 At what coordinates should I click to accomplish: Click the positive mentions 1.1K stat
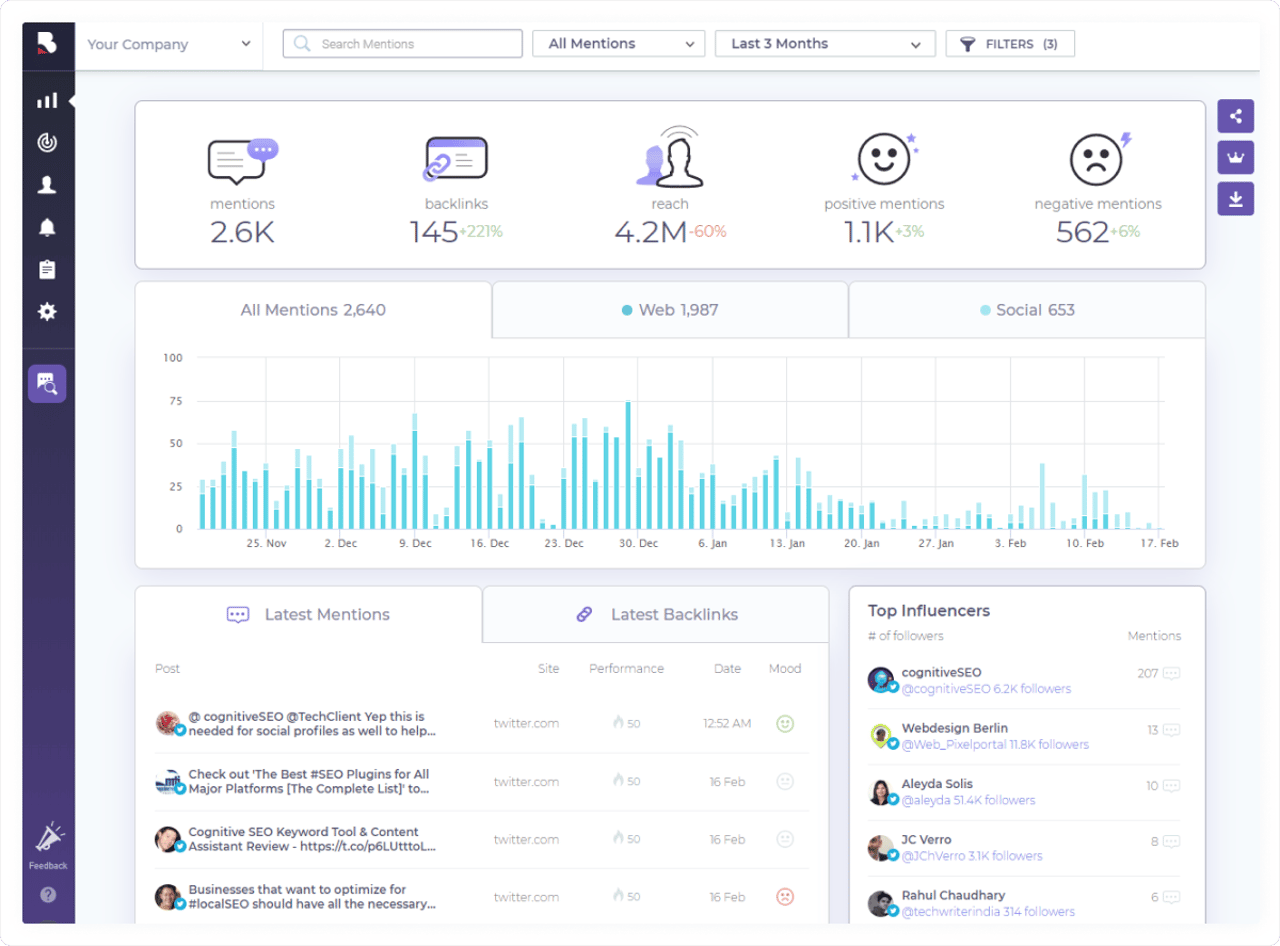tap(884, 190)
